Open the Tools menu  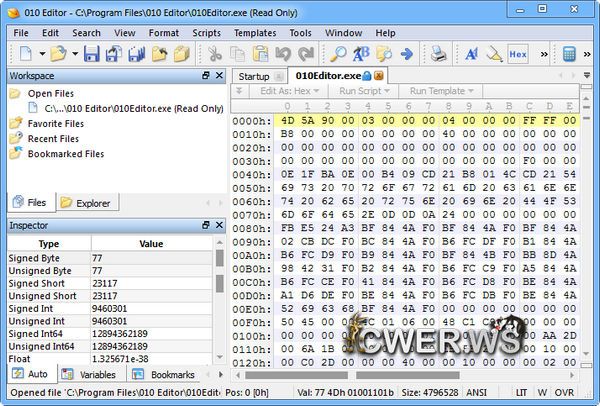300,33
